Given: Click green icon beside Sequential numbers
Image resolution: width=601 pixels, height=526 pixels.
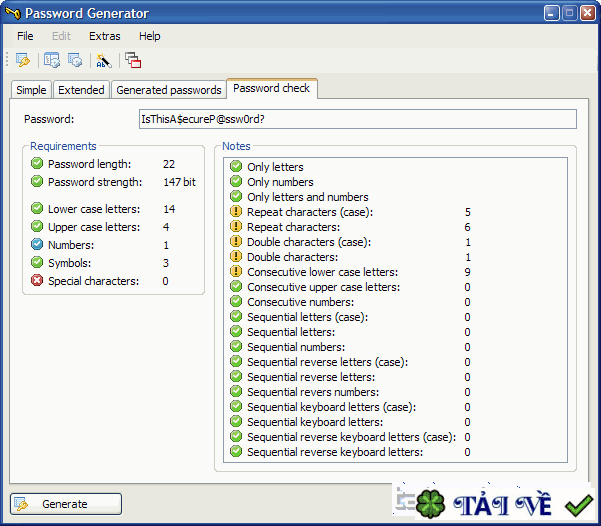Looking at the screenshot, I should [236, 347].
